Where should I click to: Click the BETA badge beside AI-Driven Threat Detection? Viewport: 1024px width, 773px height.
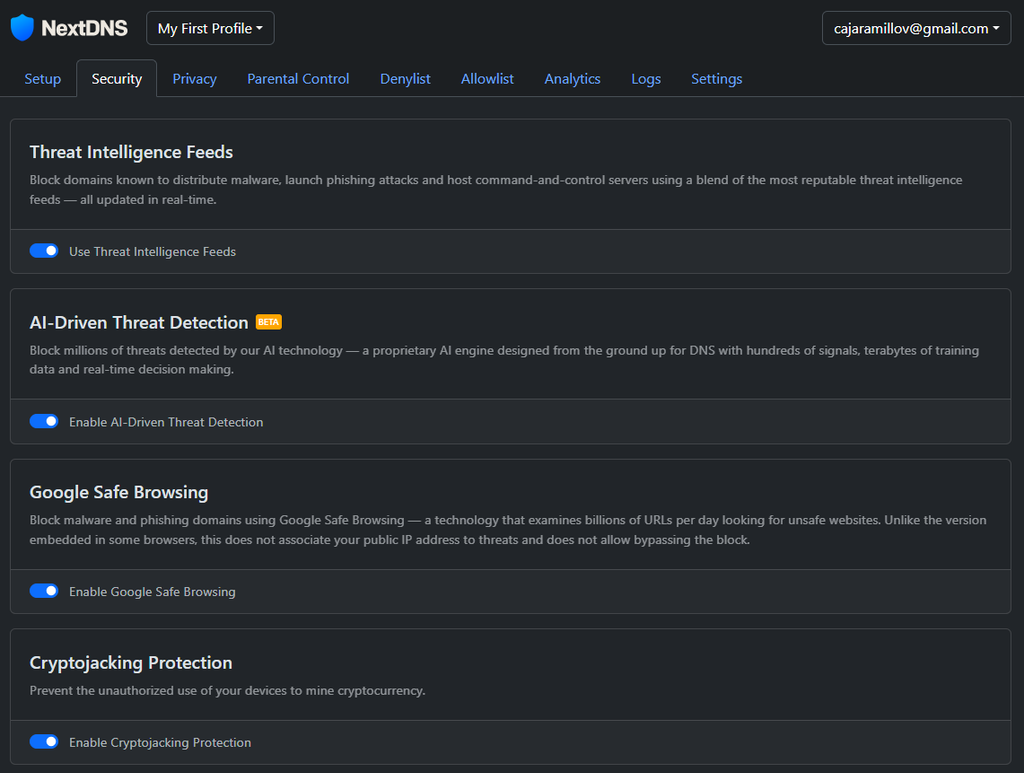pyautogui.click(x=268, y=322)
